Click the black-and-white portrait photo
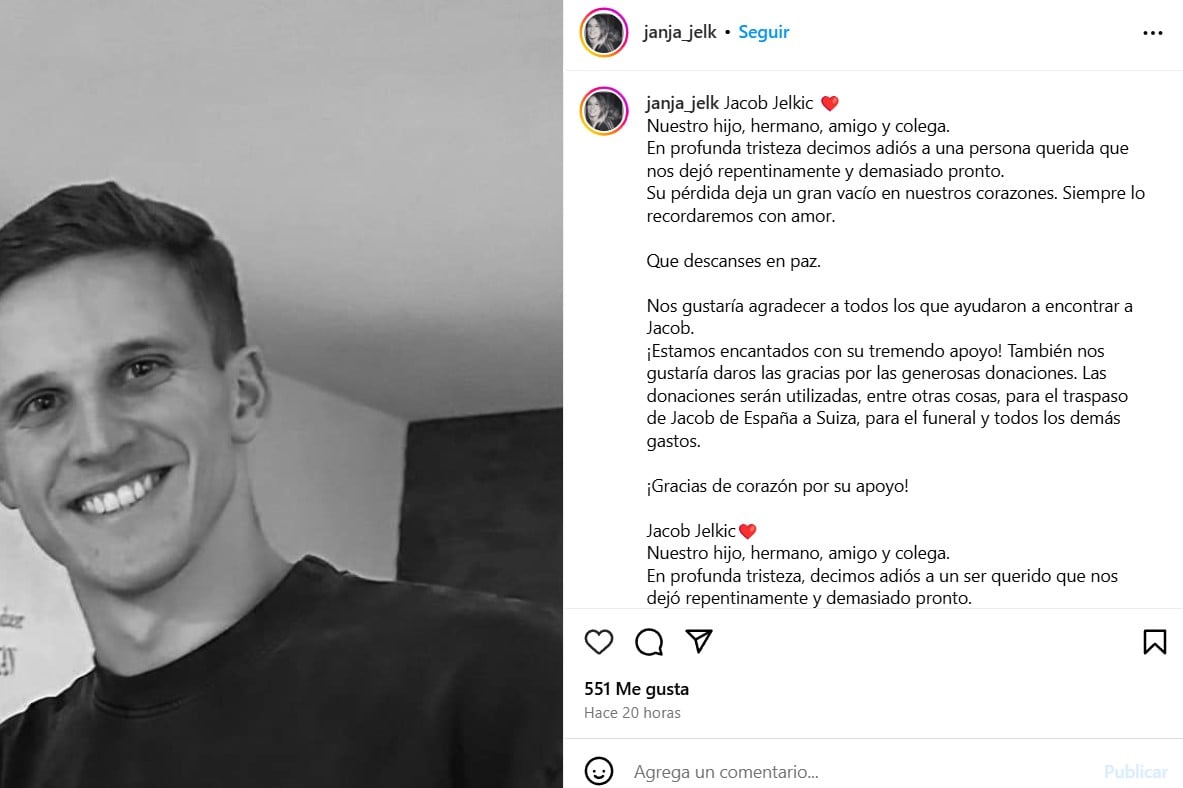The image size is (1183, 788). point(281,394)
